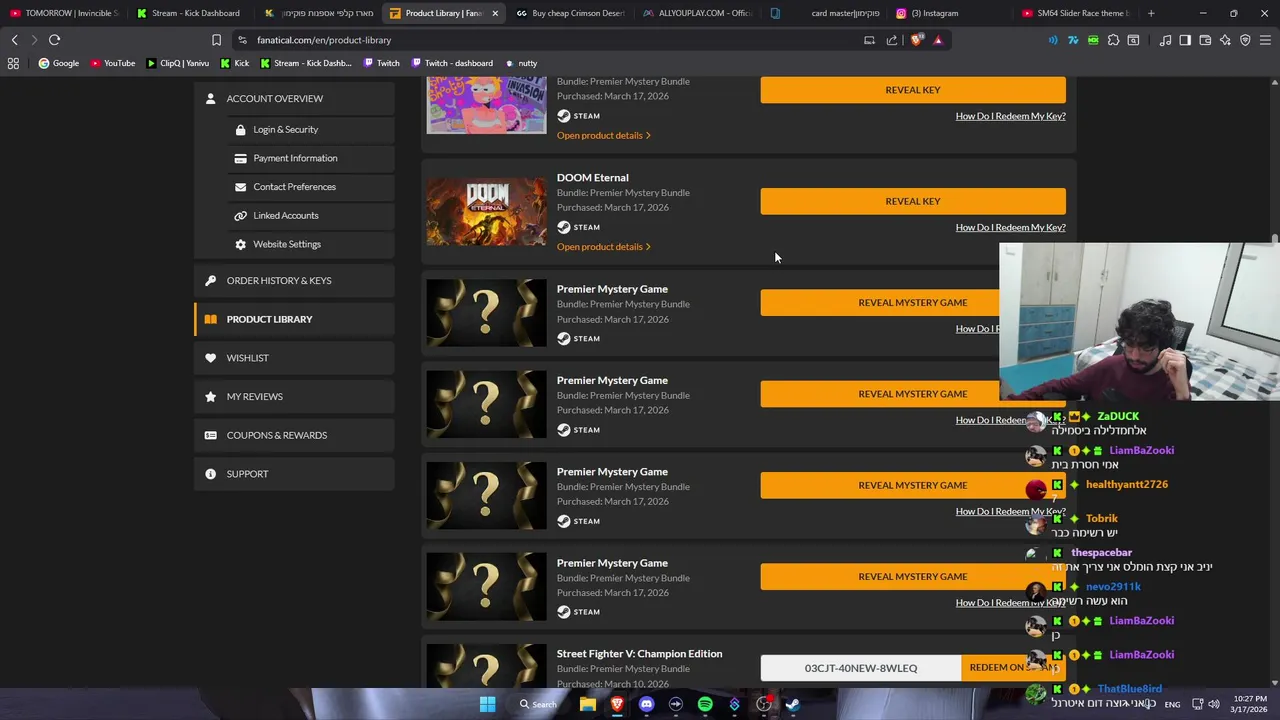Open the nutty bookmark
The image size is (1280, 720).
520,63
